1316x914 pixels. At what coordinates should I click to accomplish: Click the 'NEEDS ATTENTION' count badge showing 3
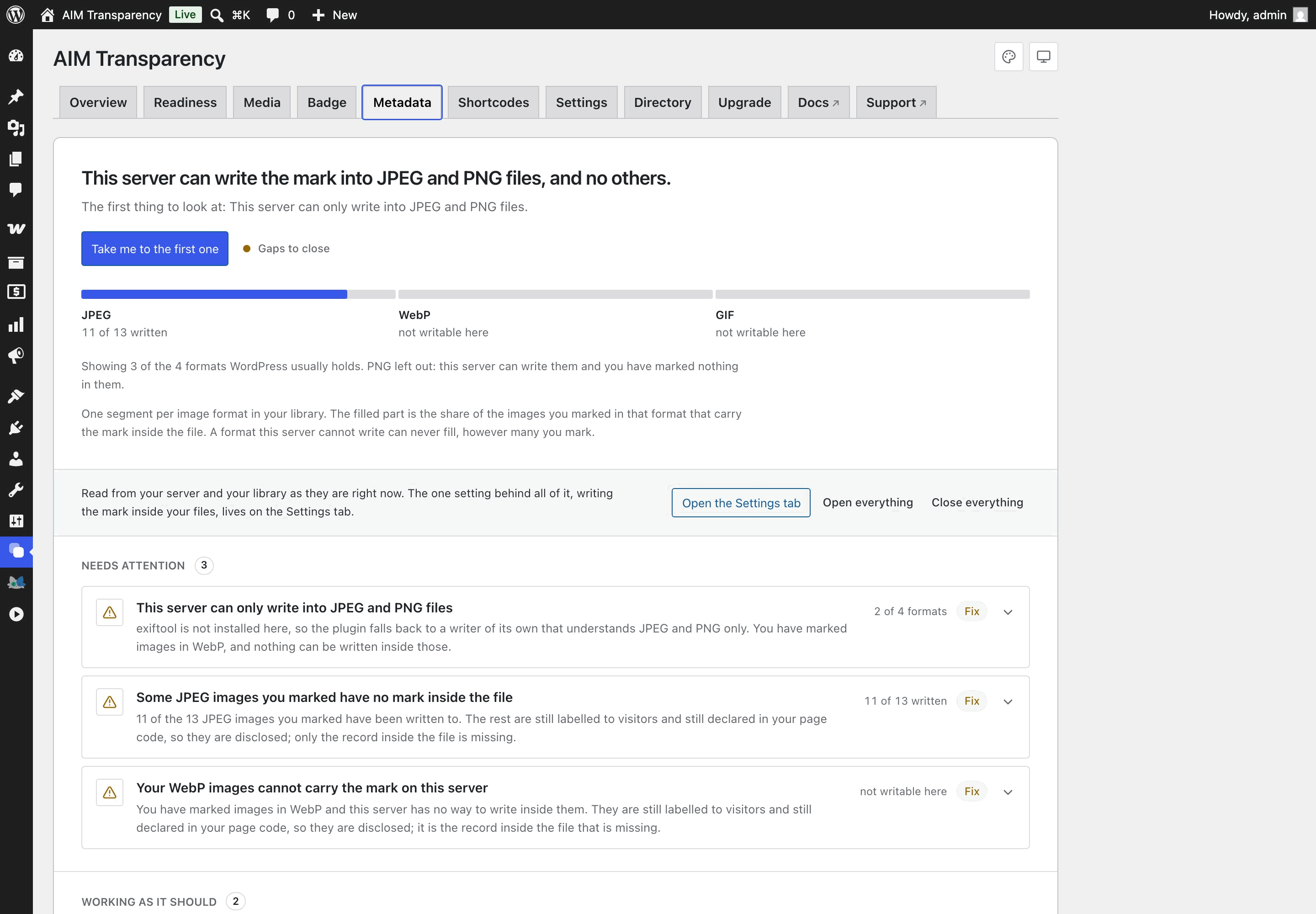[204, 566]
